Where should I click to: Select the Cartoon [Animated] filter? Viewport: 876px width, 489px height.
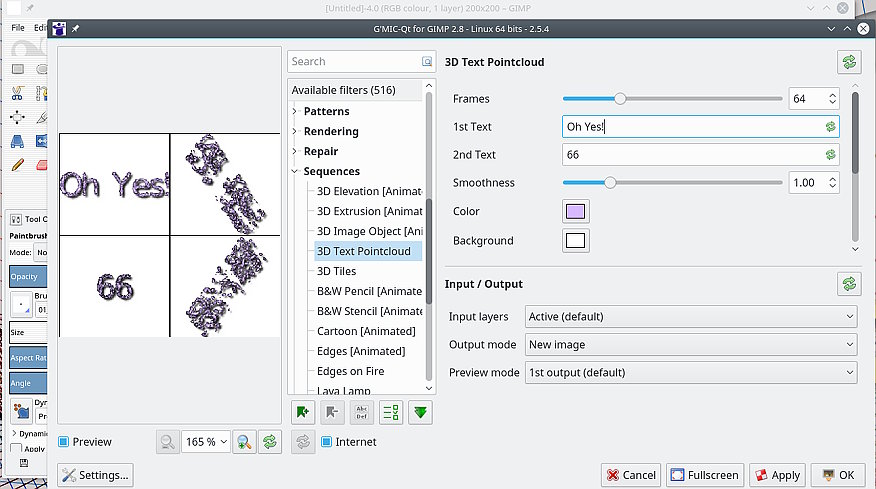(366, 331)
